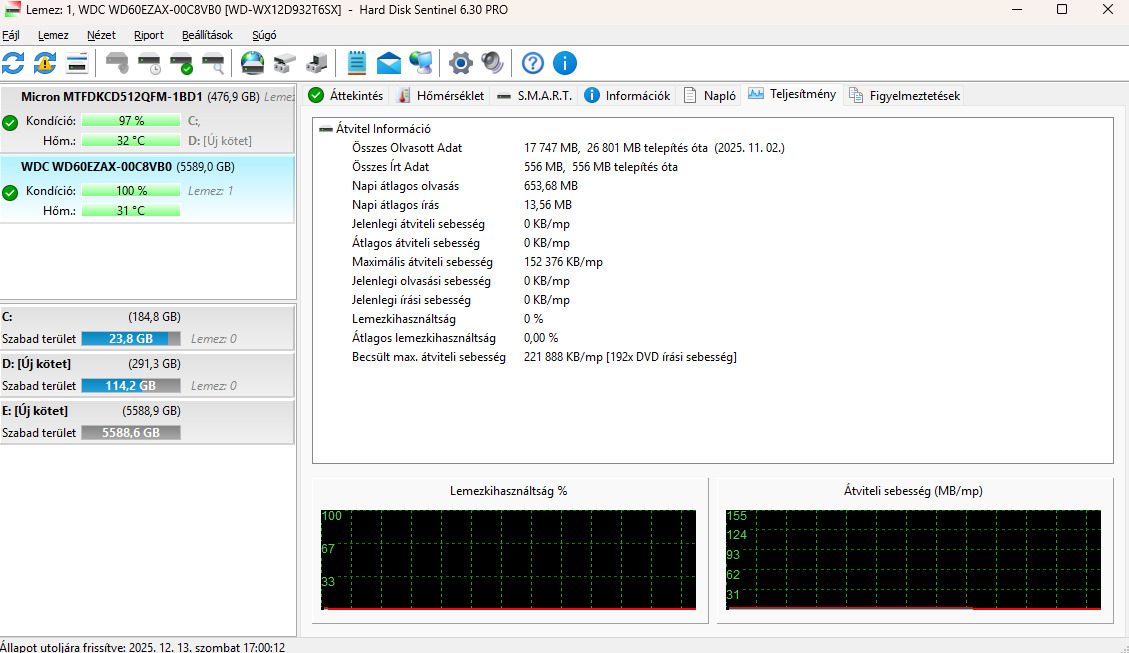Minimize the Hard Disk Sentinel window

point(1017,10)
